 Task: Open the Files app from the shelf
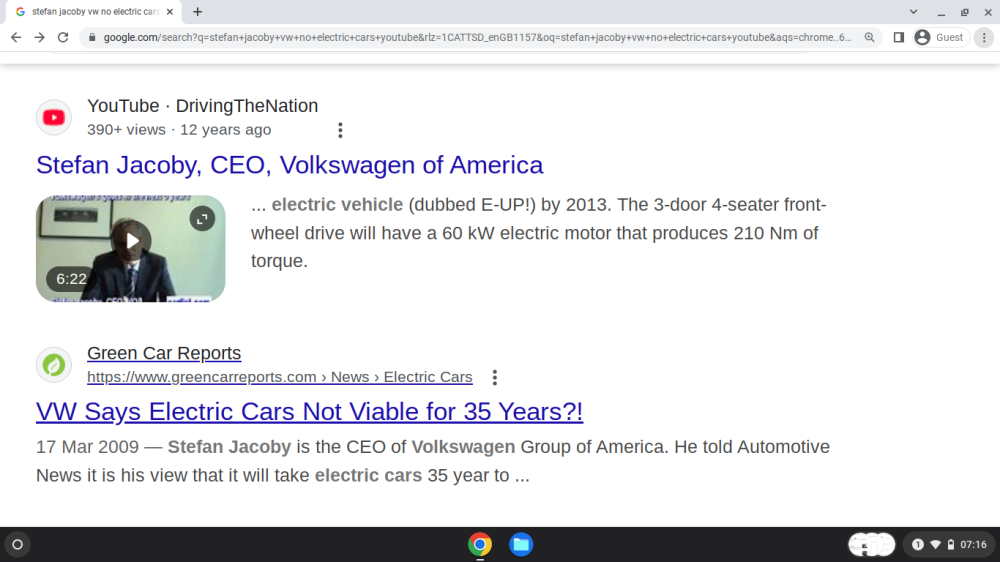pos(521,545)
